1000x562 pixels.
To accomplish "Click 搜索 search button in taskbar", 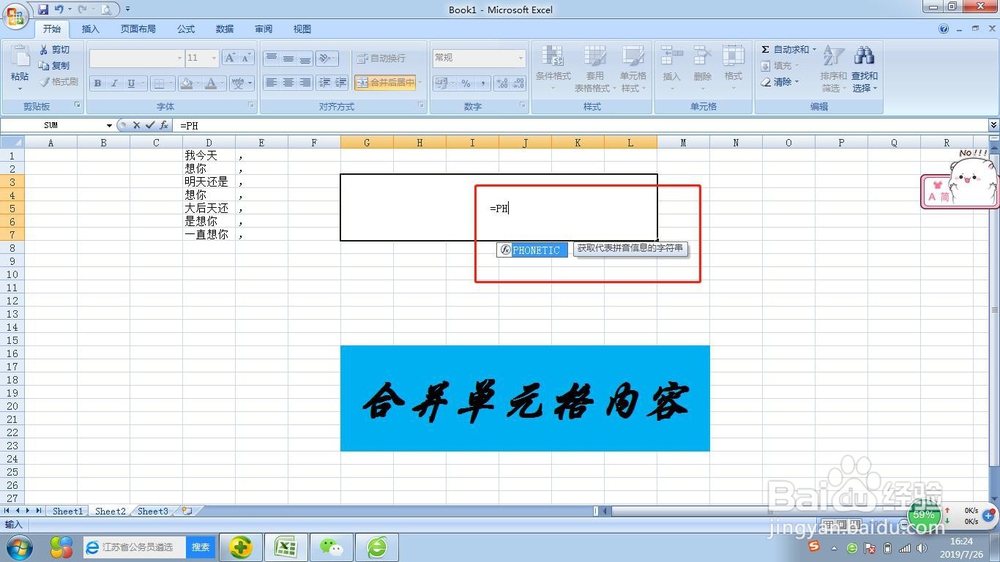I will coord(200,547).
